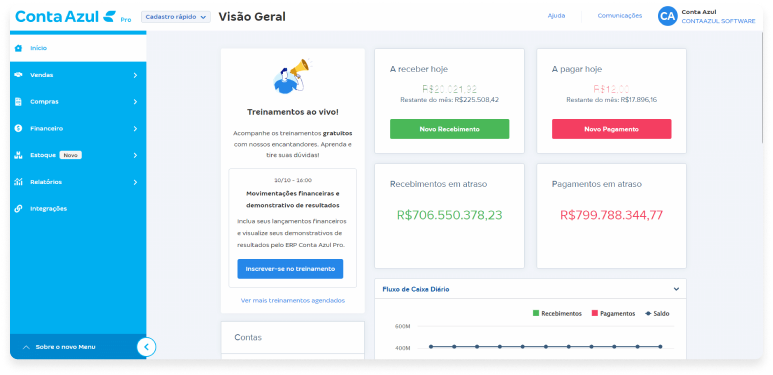Click the Início home icon in sidebar

point(19,48)
